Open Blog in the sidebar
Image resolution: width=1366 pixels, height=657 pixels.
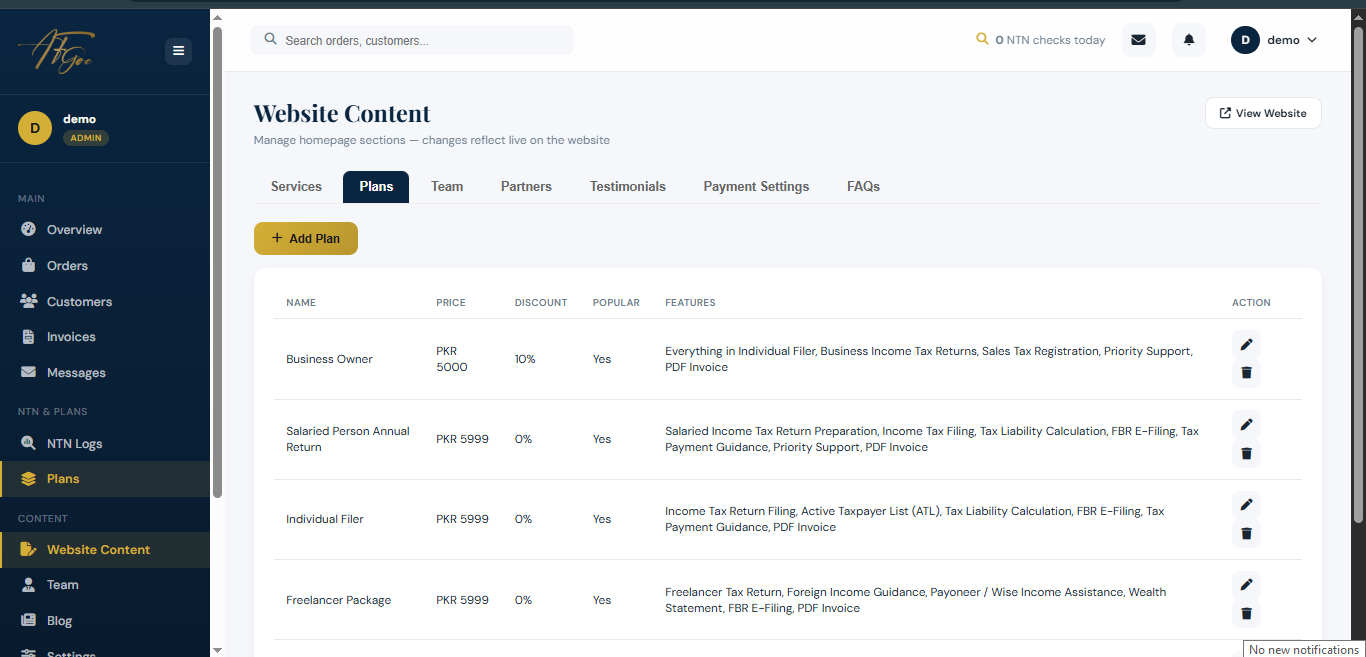click(x=105, y=621)
